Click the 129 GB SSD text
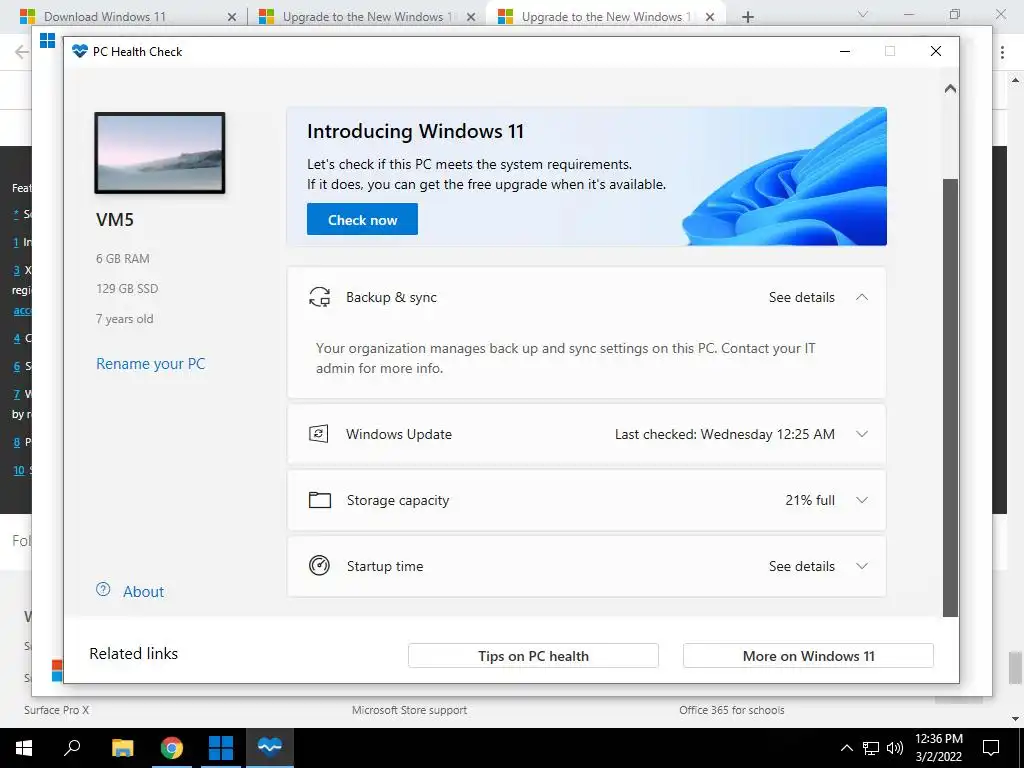The height and width of the screenshot is (768, 1024). point(127,289)
